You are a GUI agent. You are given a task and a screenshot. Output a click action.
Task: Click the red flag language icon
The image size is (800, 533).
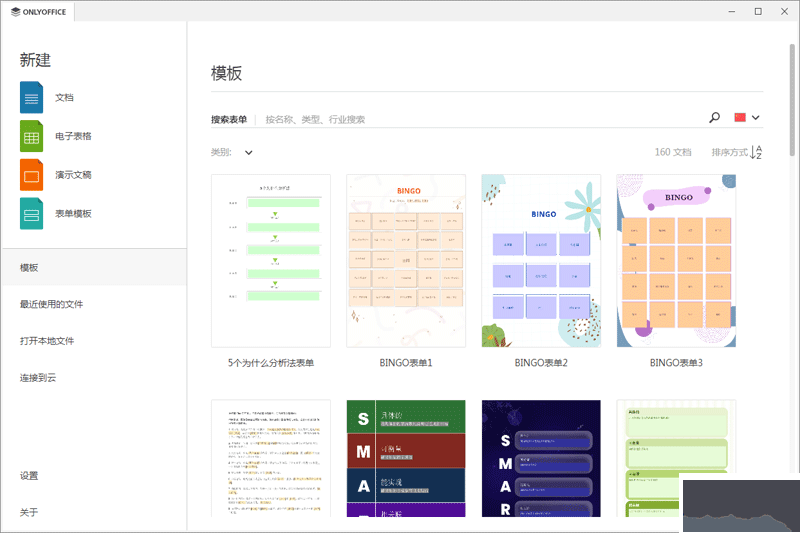click(741, 118)
